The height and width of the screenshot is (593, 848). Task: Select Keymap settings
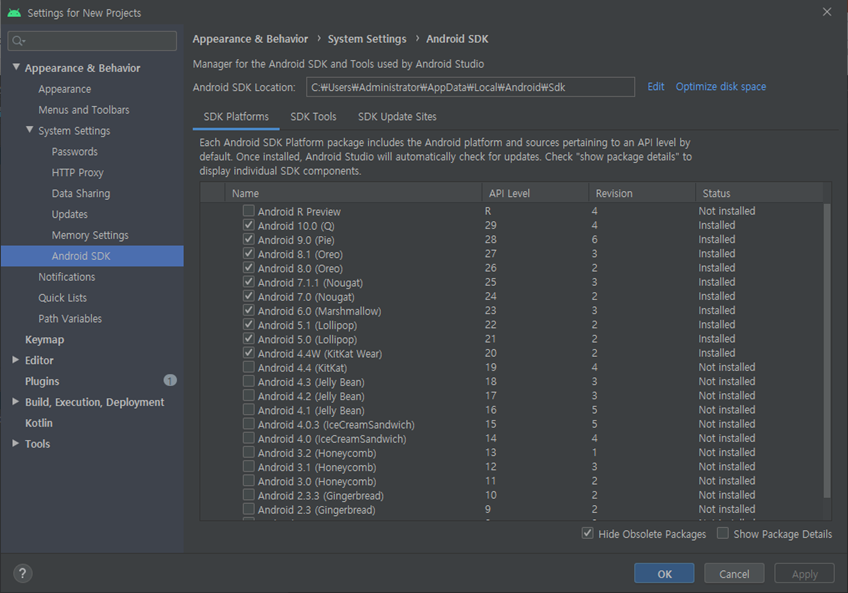[x=44, y=340]
